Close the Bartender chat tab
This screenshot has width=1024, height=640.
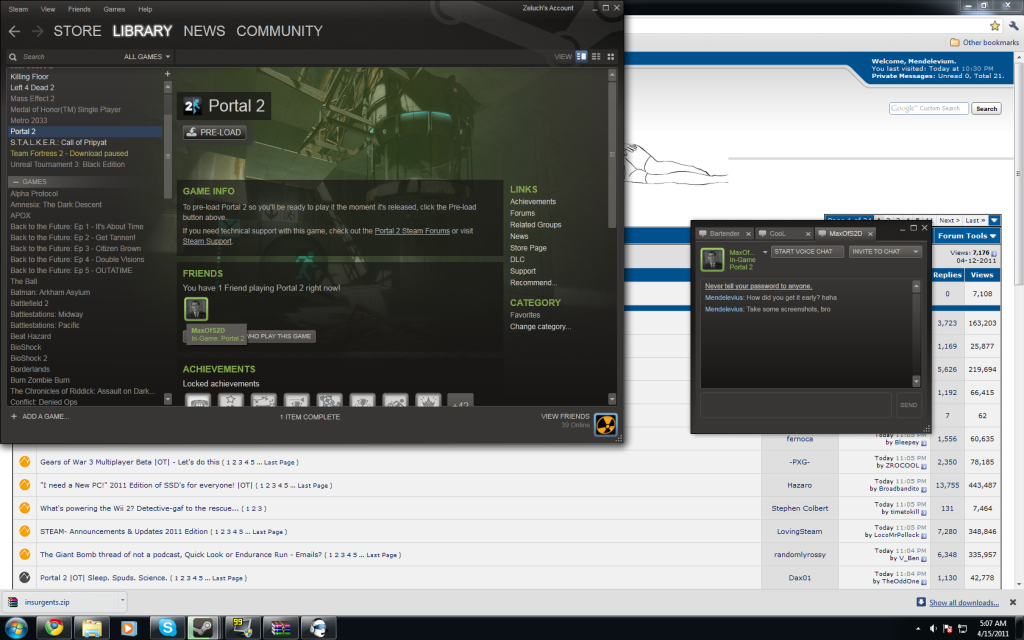click(x=748, y=234)
